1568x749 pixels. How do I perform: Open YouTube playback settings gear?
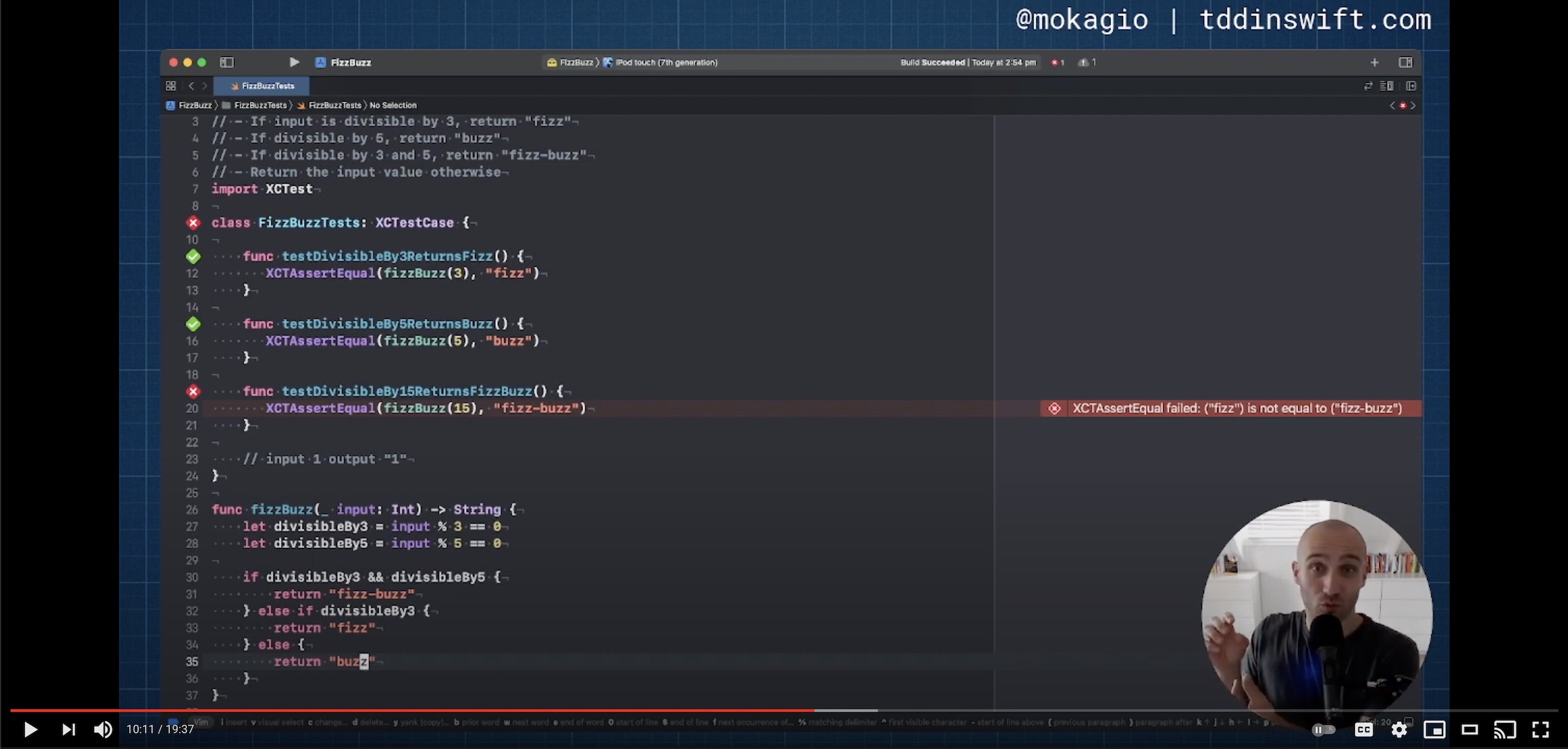[1399, 729]
